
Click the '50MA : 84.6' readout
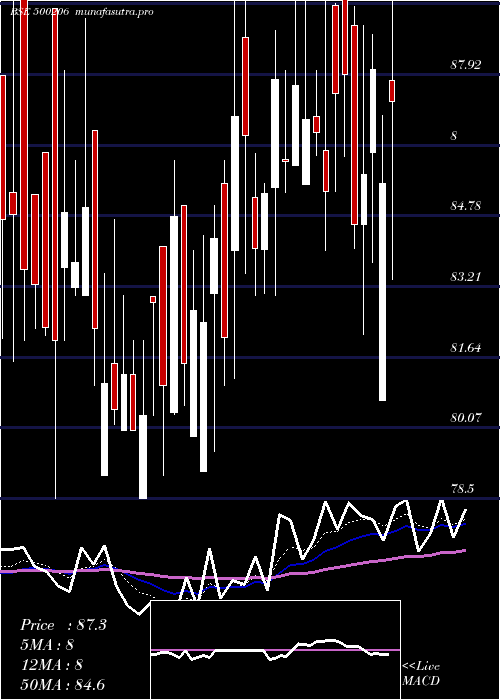click(63, 684)
